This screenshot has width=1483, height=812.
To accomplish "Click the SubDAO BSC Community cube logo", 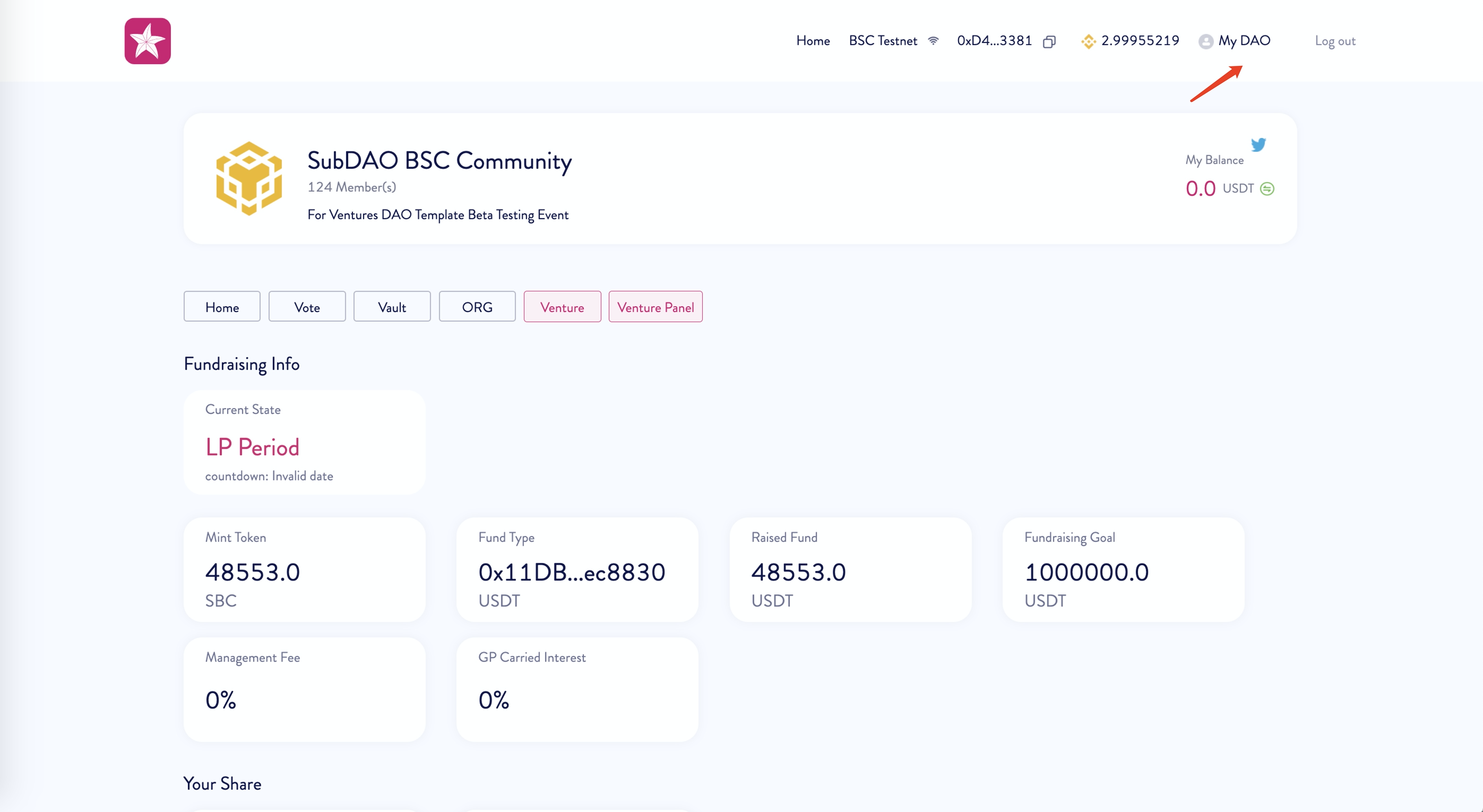I will [249, 178].
